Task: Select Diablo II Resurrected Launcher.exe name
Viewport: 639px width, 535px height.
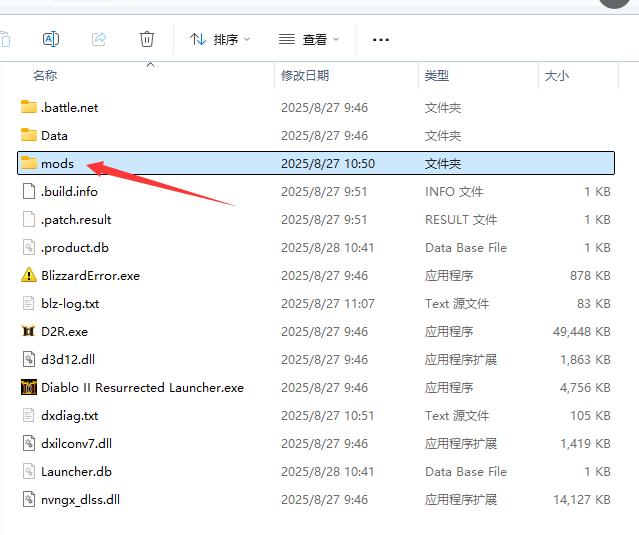Action: 142,387
